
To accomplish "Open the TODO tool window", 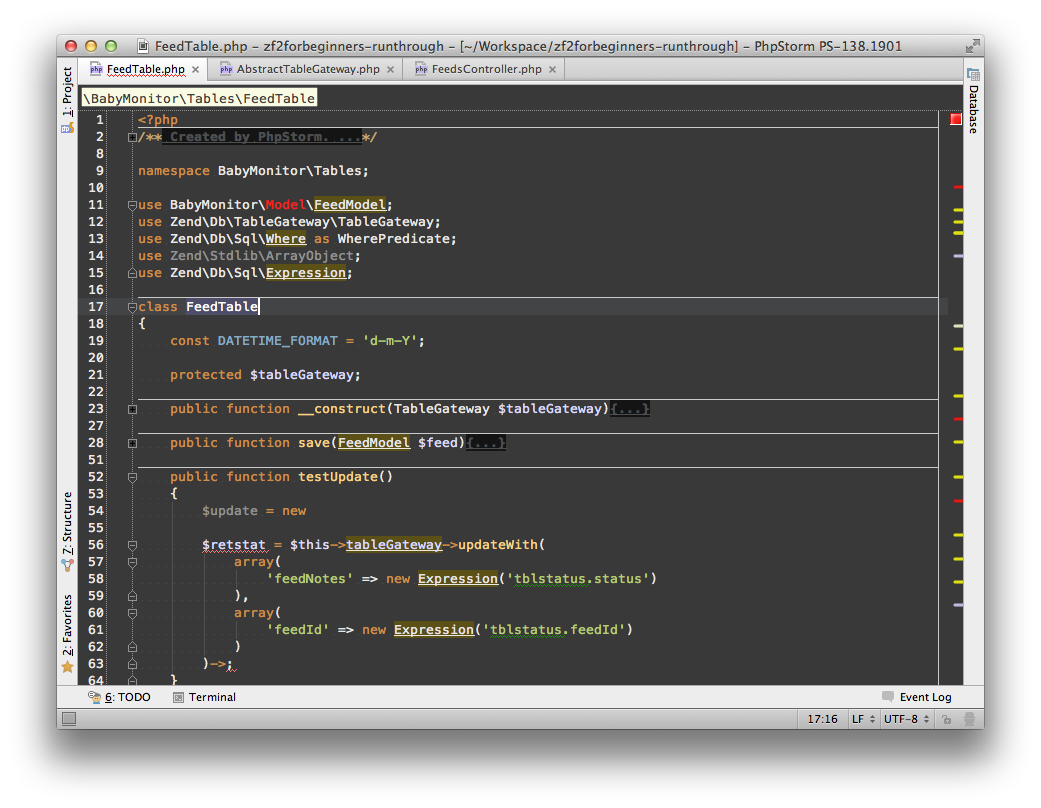I will pos(125,697).
